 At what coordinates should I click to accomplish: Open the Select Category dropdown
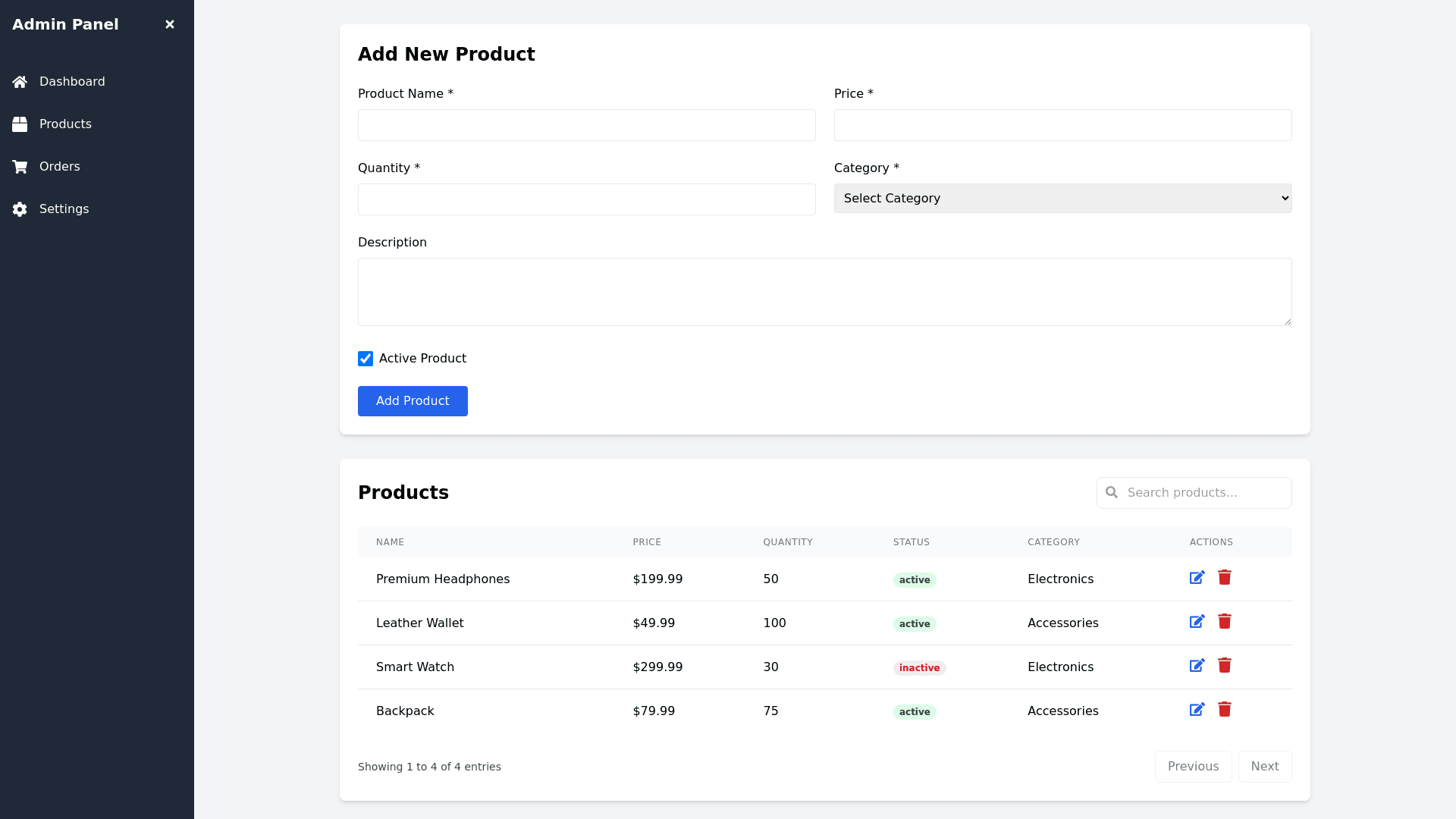tap(1062, 199)
